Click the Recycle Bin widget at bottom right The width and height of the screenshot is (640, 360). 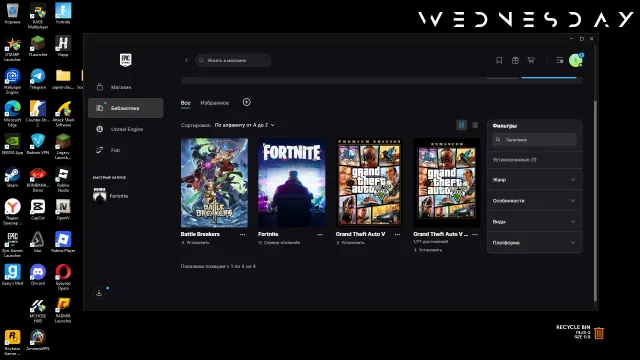click(x=580, y=333)
